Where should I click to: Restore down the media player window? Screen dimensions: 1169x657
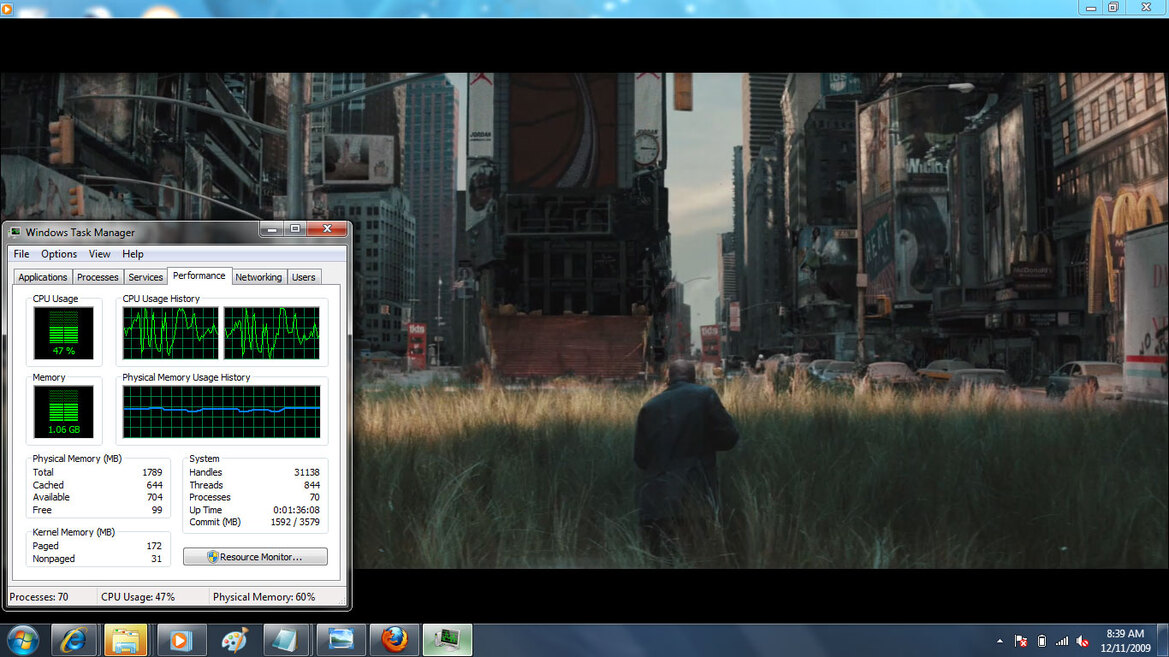[1113, 7]
